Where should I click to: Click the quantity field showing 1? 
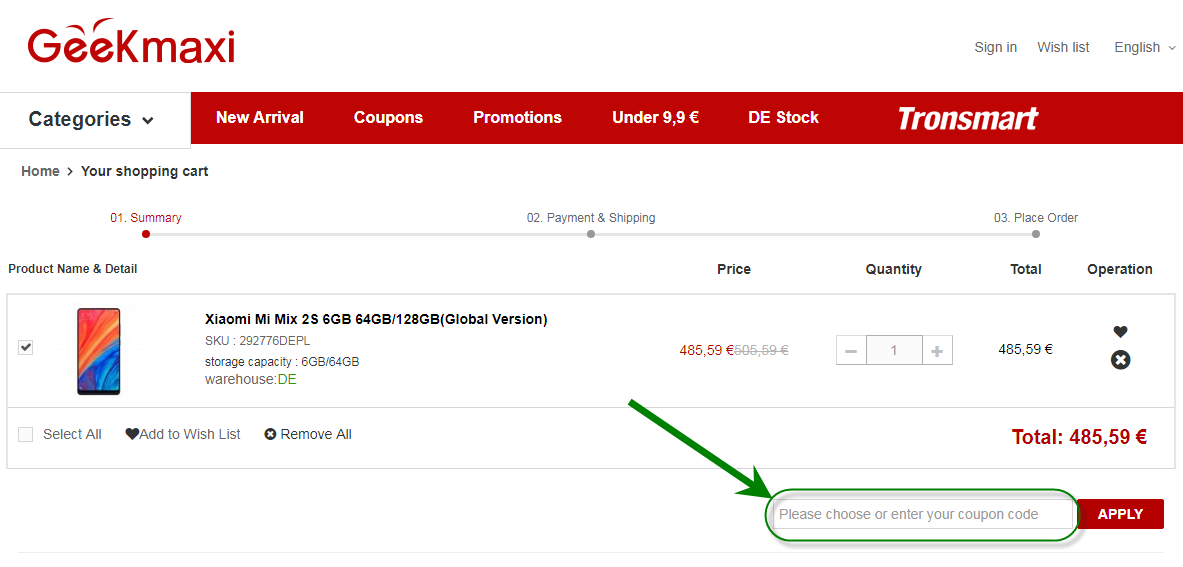pyautogui.click(x=894, y=351)
